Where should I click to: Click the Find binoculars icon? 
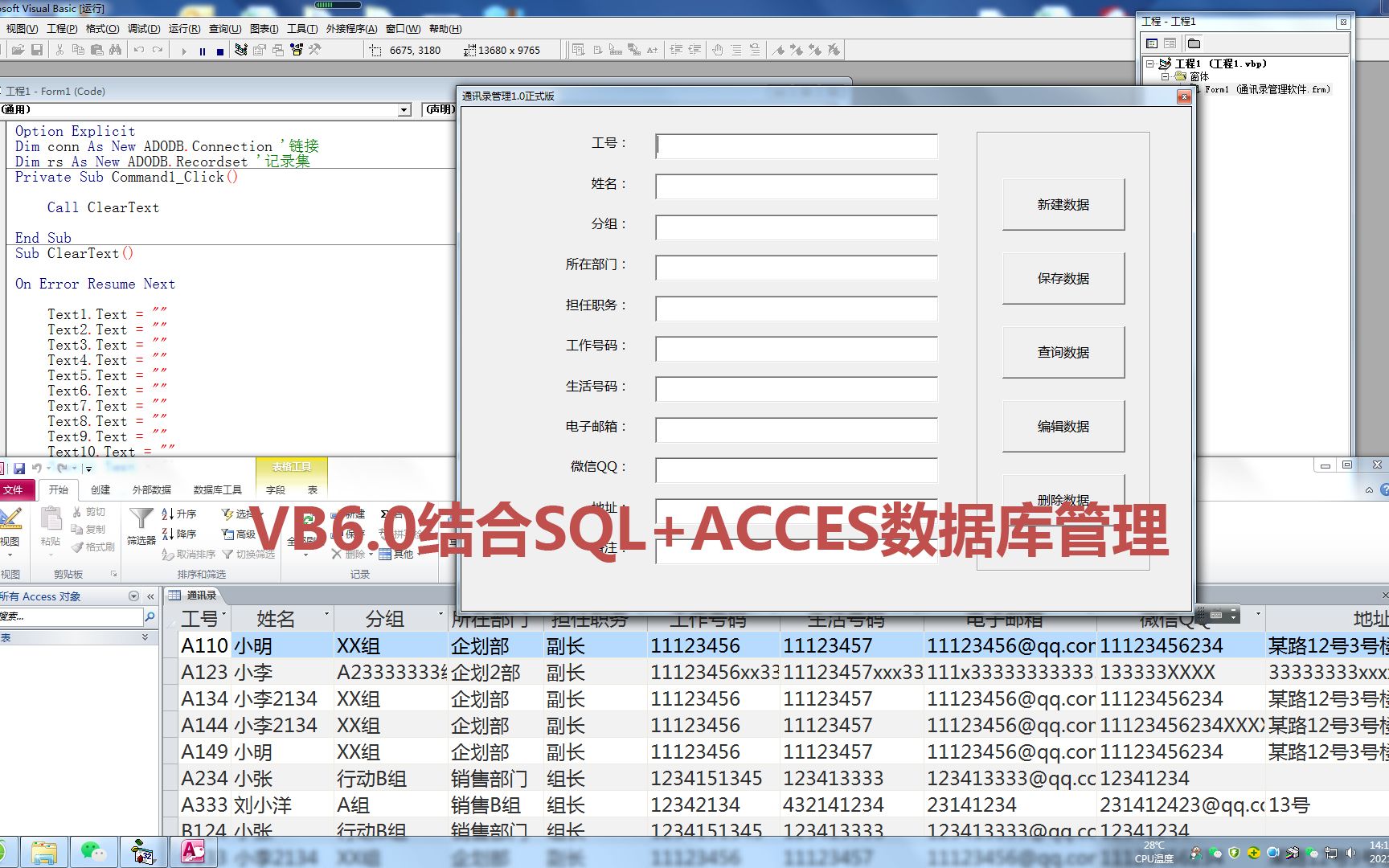click(116, 50)
